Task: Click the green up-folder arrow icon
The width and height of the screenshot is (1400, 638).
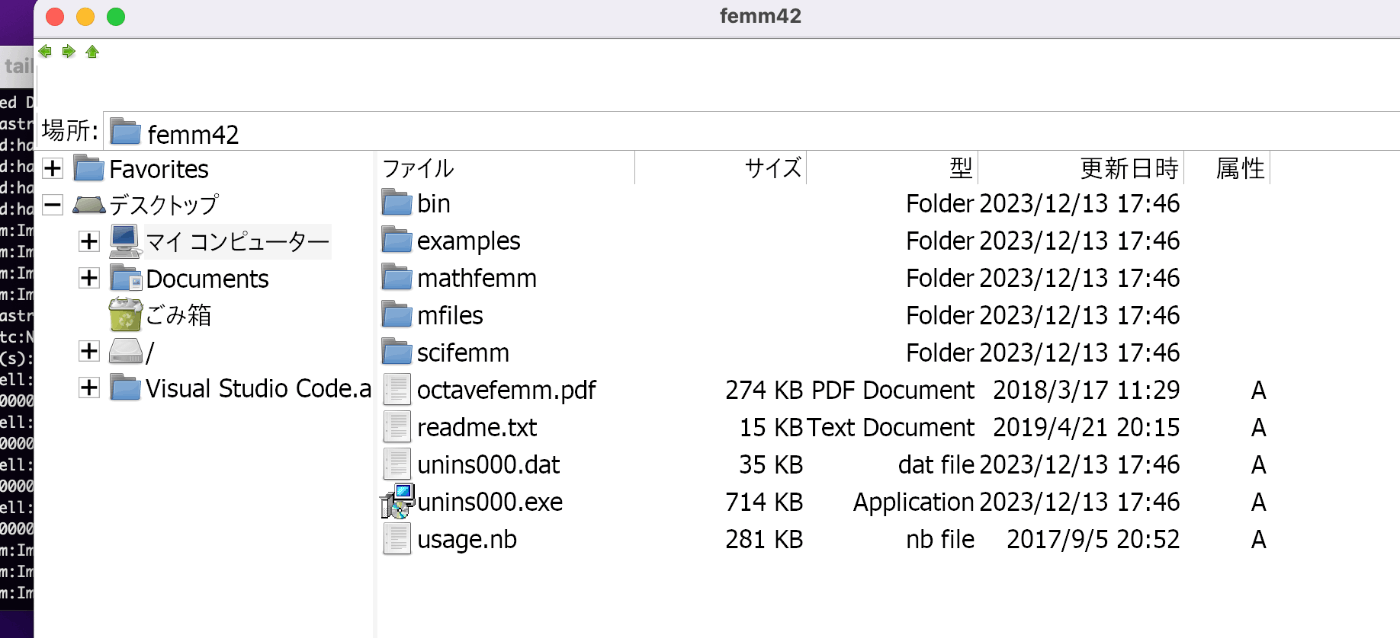Action: coord(92,51)
